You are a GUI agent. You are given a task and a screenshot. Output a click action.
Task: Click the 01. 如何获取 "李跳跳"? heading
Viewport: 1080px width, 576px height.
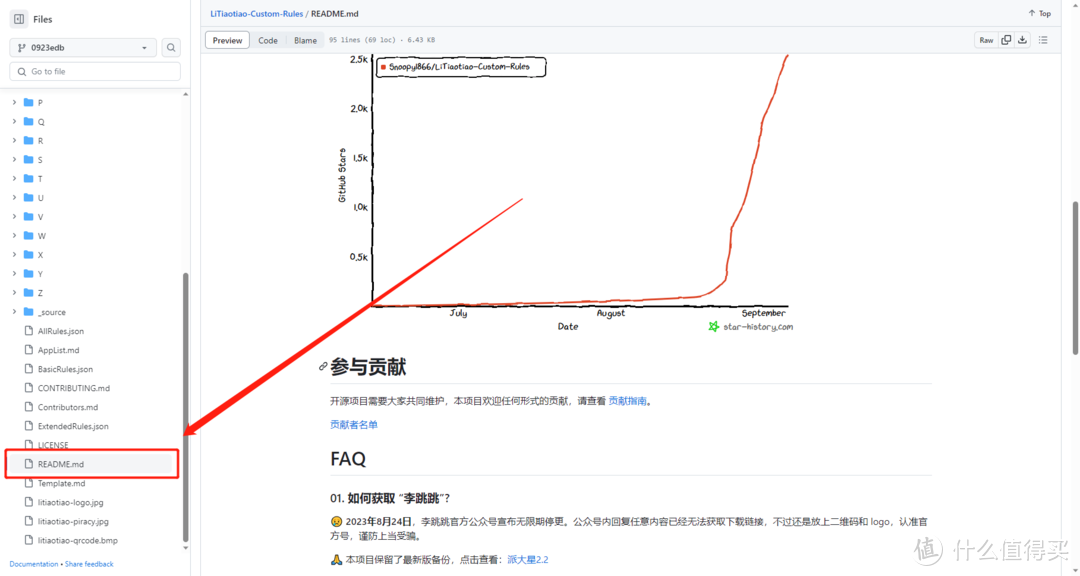click(x=391, y=499)
